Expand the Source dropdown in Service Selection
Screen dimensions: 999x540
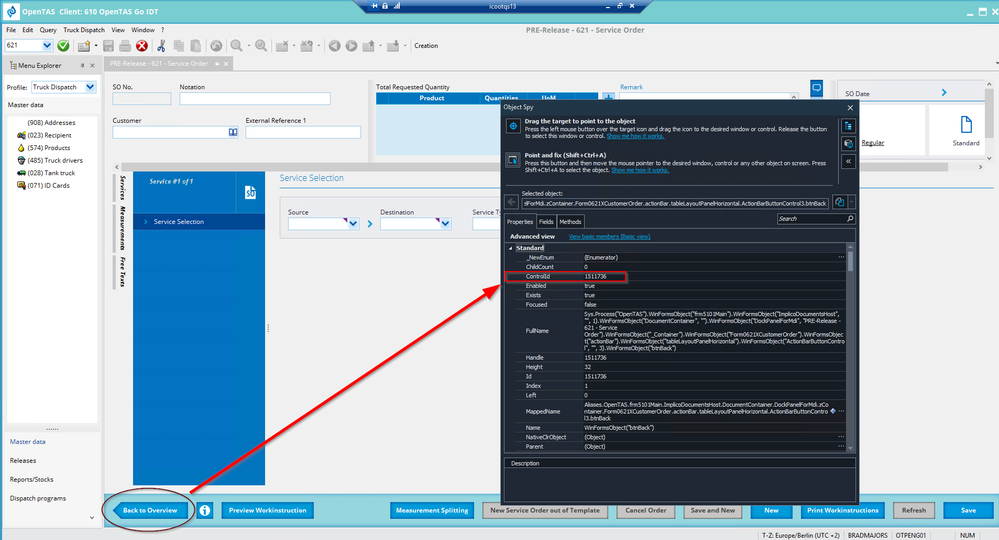pos(352,224)
